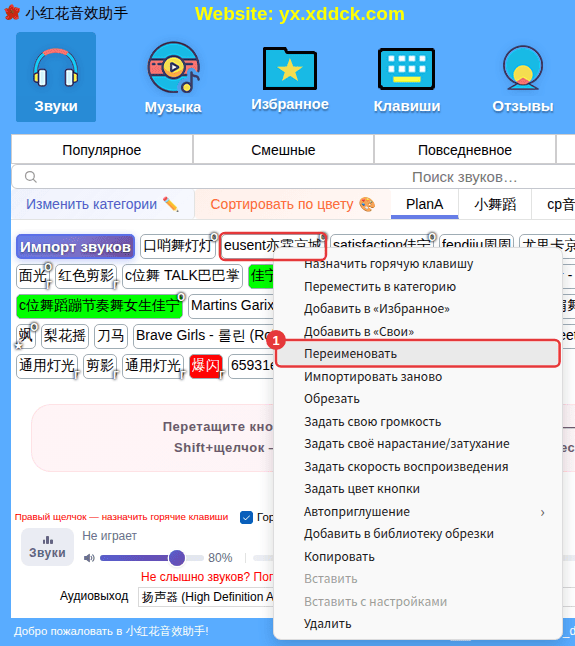The width and height of the screenshot is (575, 646).
Task: Play the 剪影 sound button
Action: click(x=100, y=366)
